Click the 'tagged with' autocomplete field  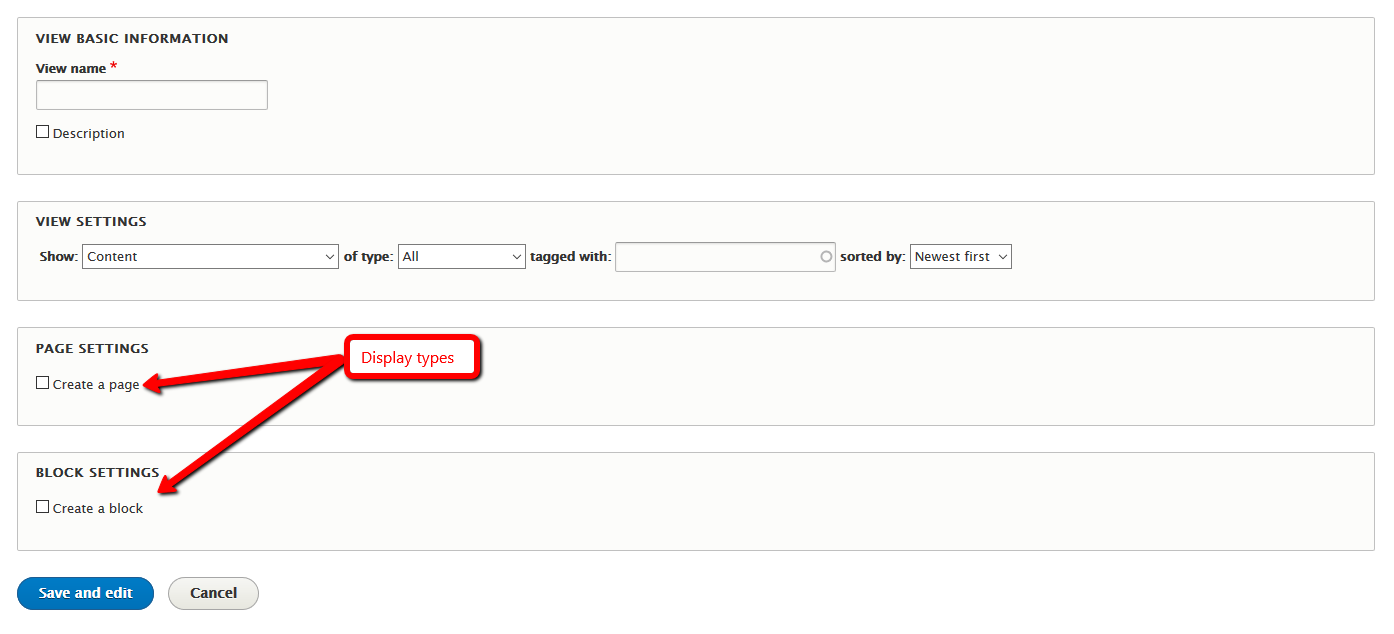point(715,256)
